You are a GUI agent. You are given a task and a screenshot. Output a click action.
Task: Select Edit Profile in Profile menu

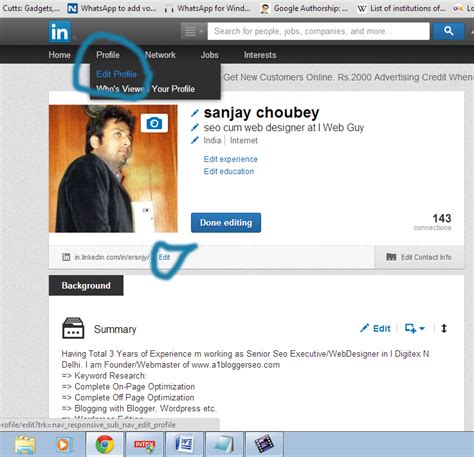pos(116,74)
